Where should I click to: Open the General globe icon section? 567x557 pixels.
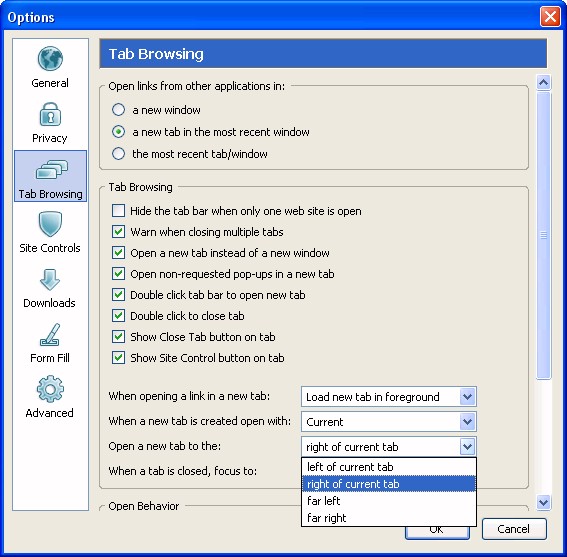[x=50, y=59]
